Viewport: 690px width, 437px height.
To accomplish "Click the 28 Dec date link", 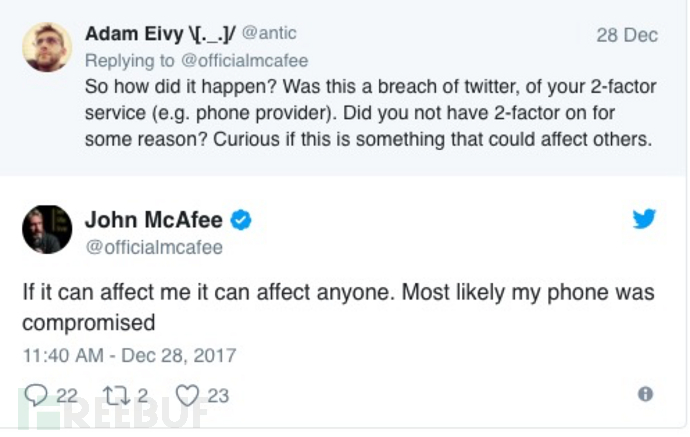I will pyautogui.click(x=627, y=35).
